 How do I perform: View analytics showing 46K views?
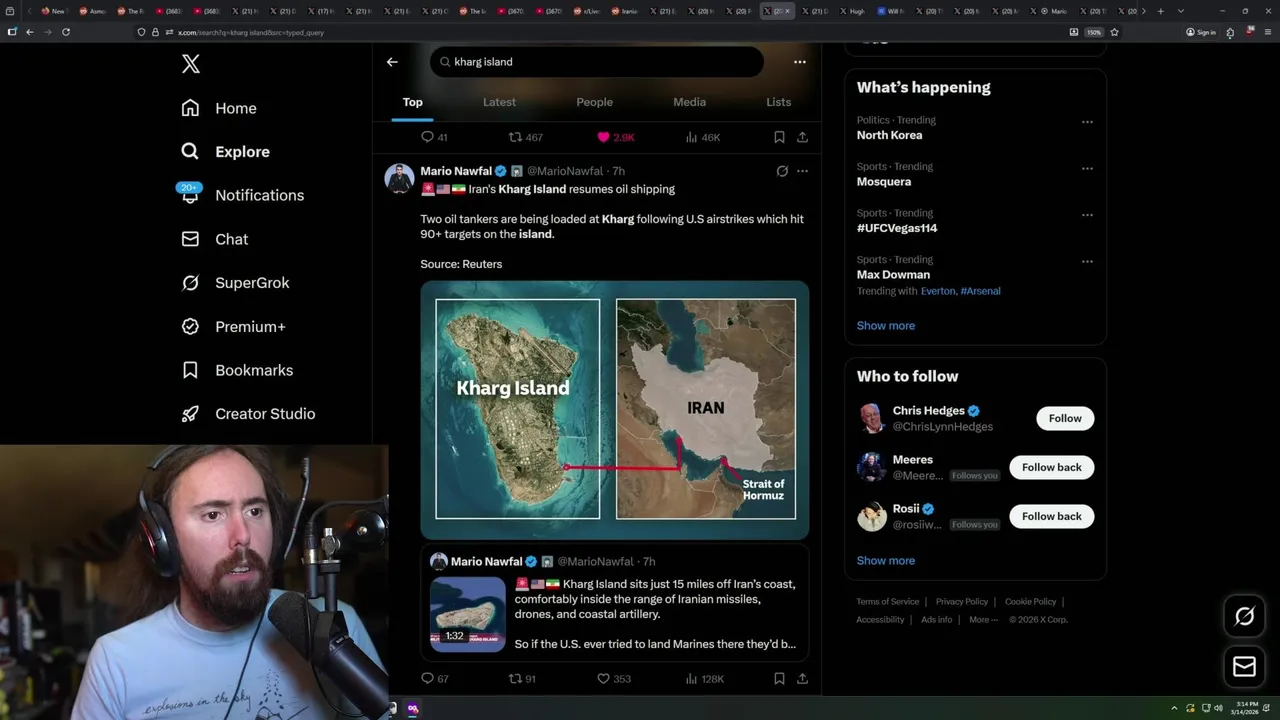[x=704, y=137]
